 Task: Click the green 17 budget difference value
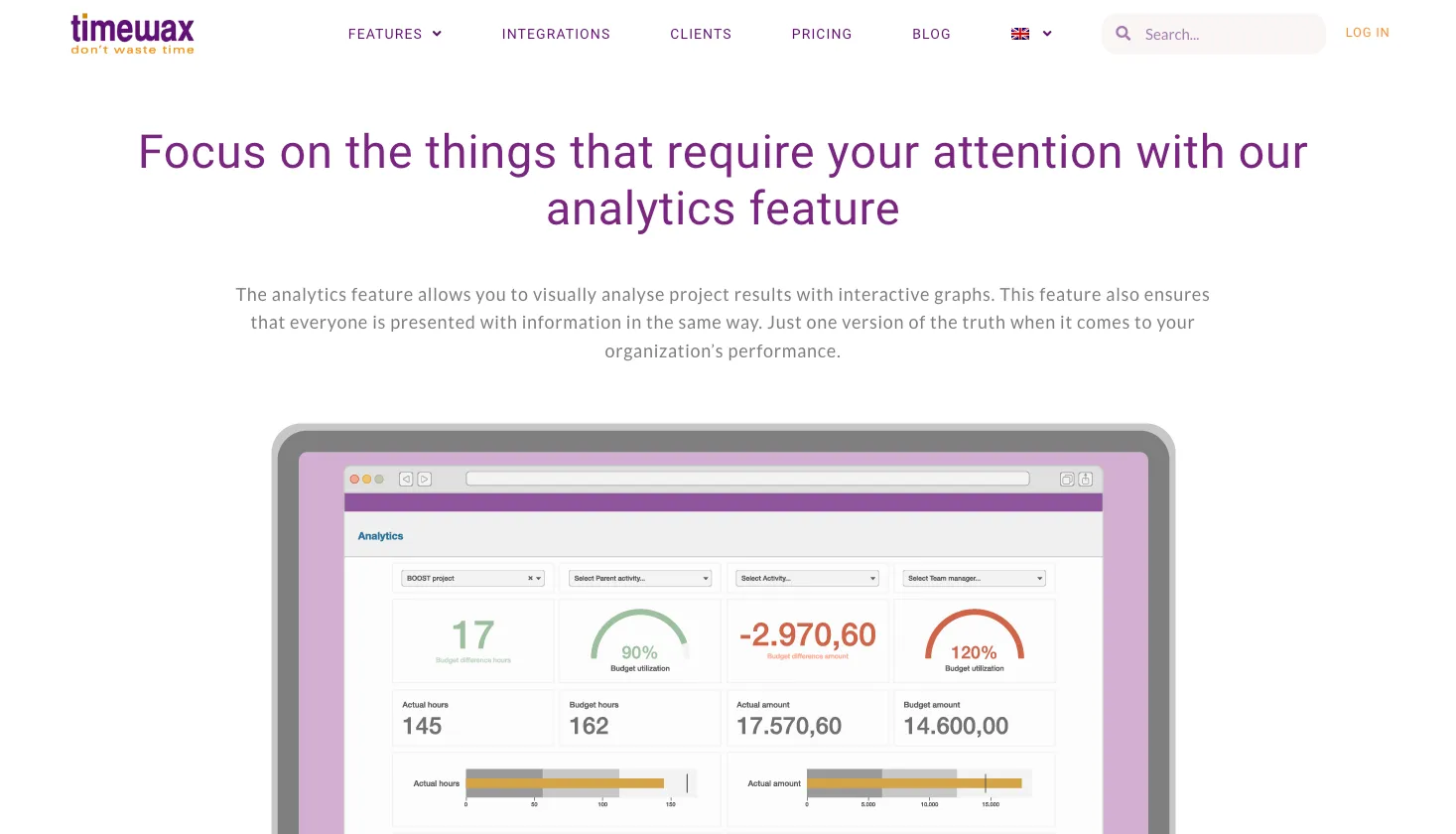click(472, 635)
